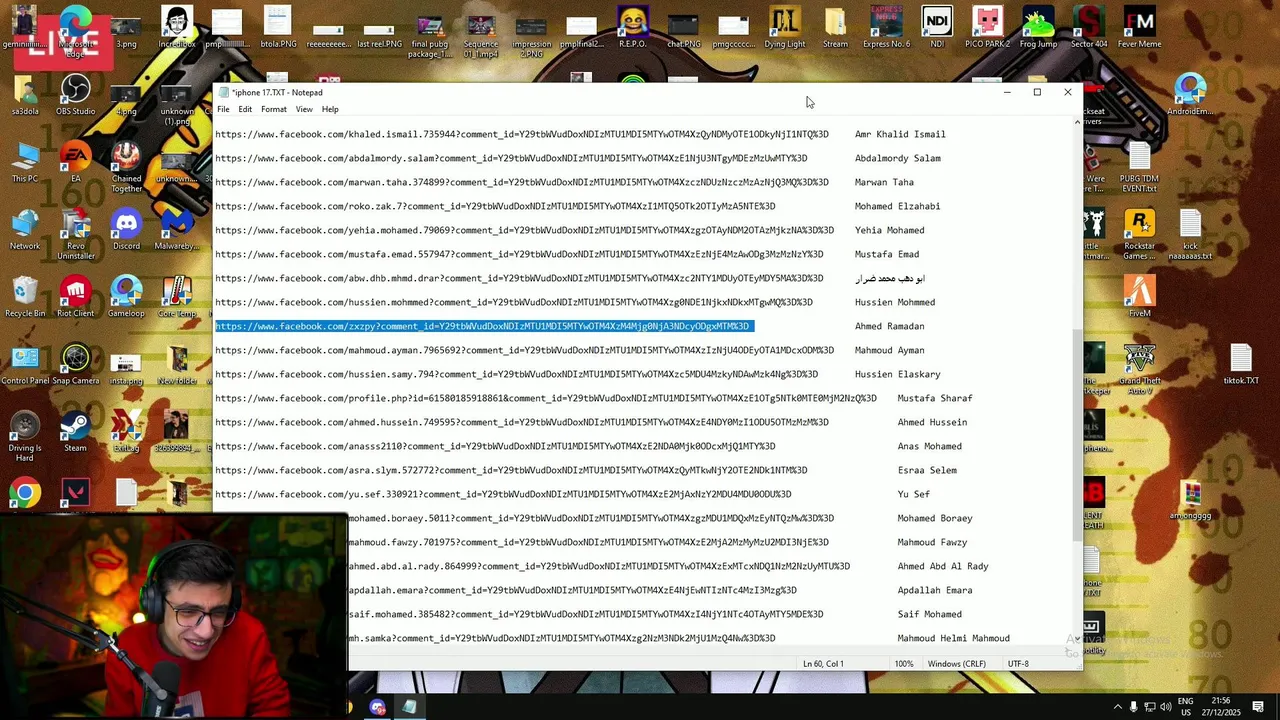The width and height of the screenshot is (1280, 720).
Task: Open the PICO PARK 2 shortcut
Action: [987, 28]
